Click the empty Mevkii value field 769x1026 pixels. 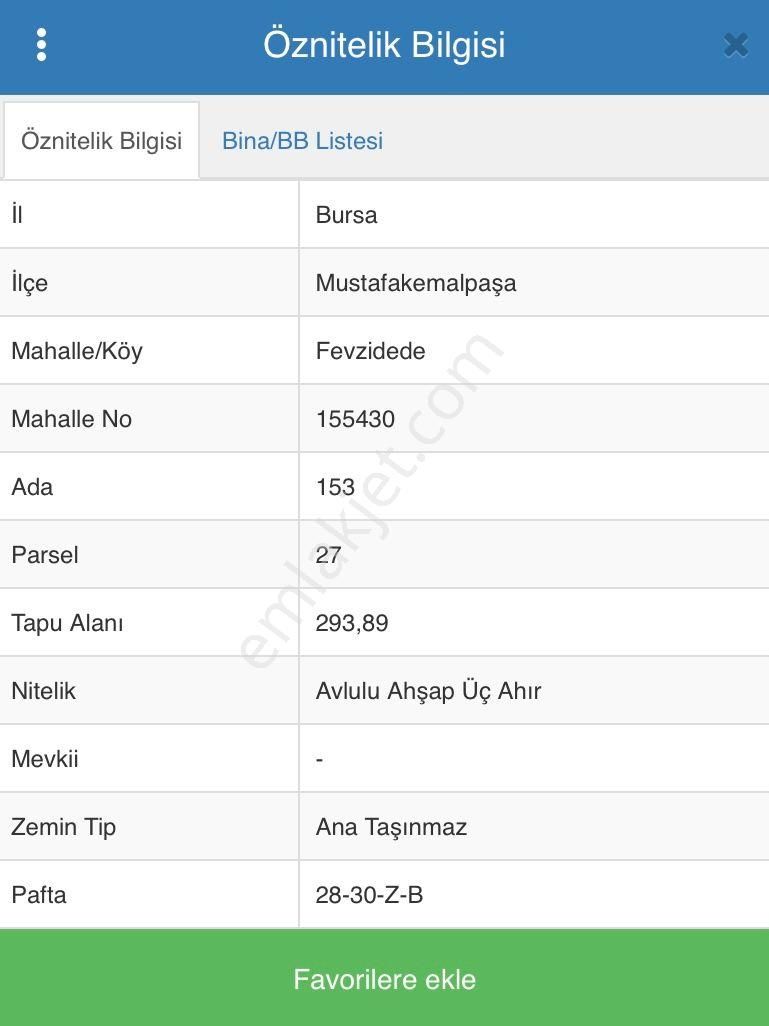[318, 758]
